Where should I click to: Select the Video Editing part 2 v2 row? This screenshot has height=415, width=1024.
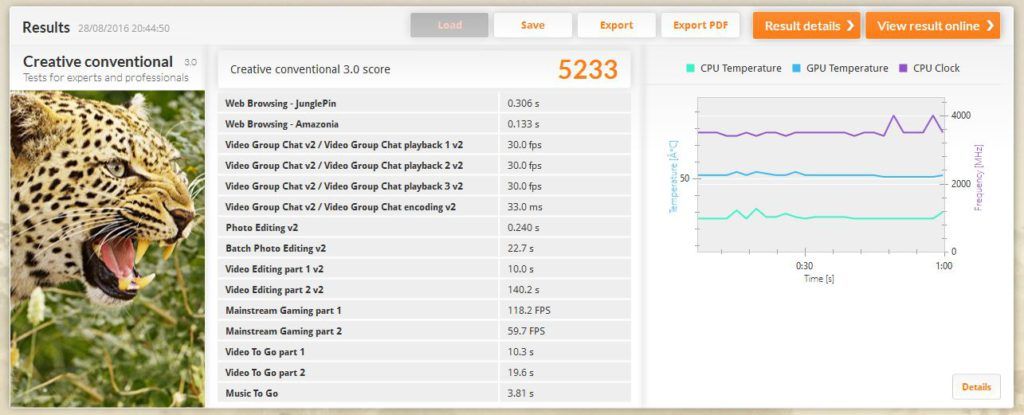(x=424, y=290)
